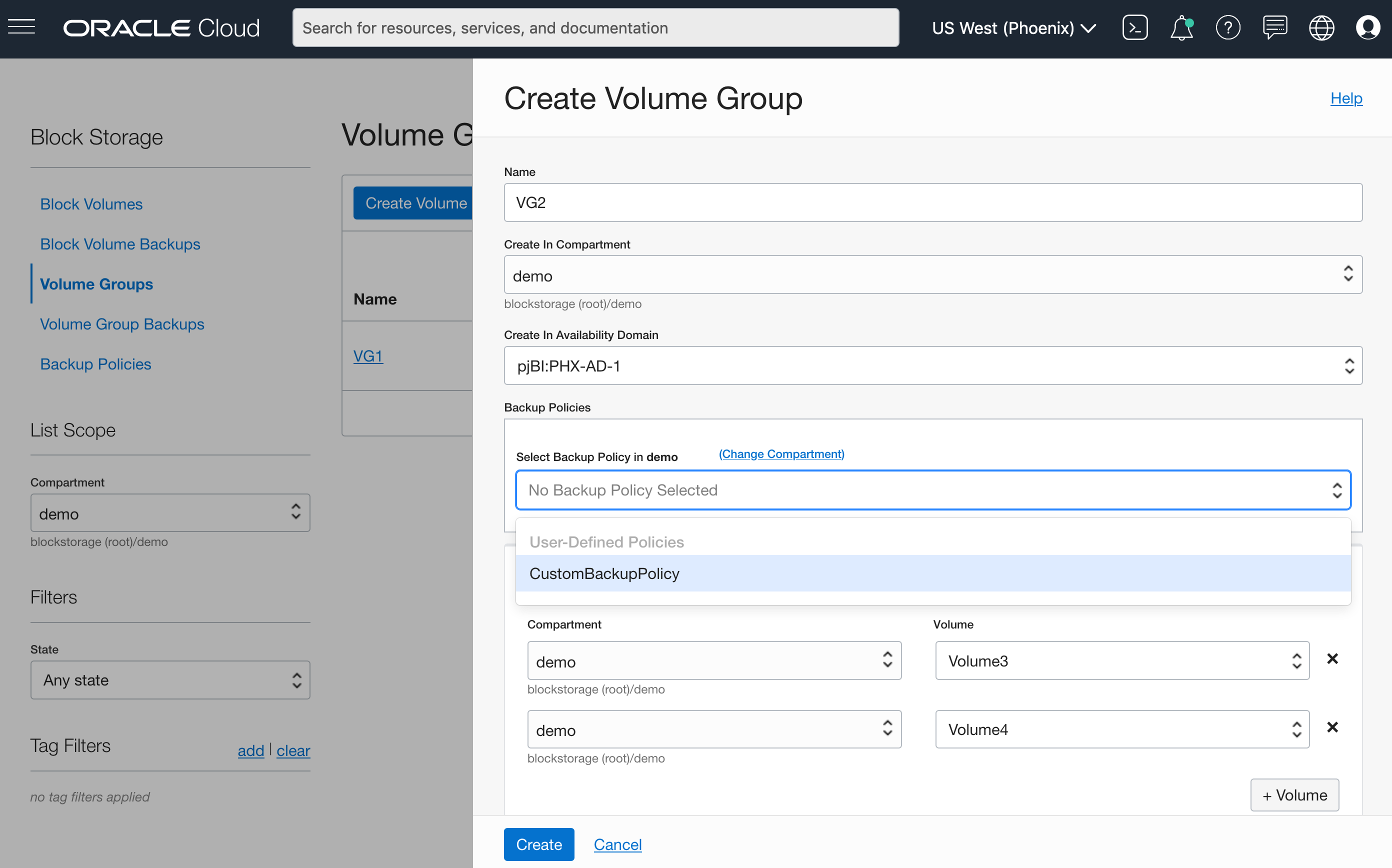Navigate to Backup Policies section

tap(95, 364)
